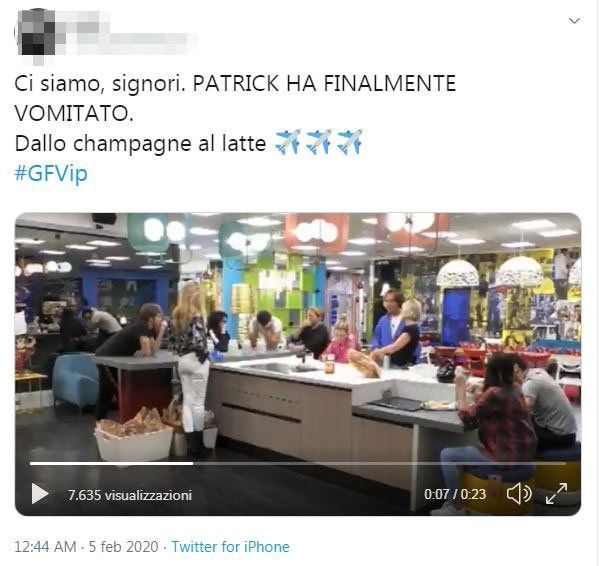
Task: Click the last airplane emoji
Action: click(x=350, y=142)
